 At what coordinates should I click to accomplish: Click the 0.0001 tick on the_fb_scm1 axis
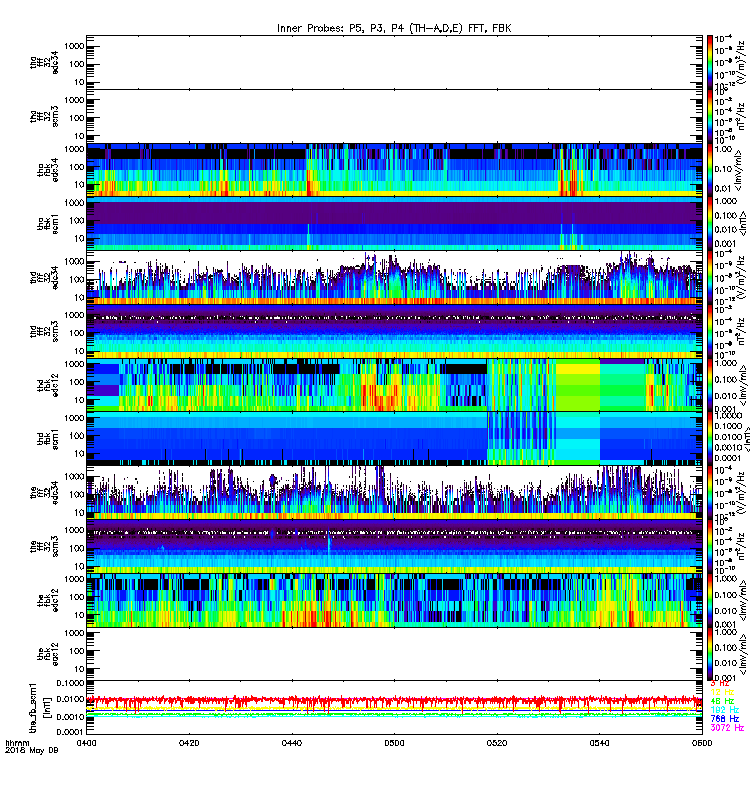(x=70, y=732)
